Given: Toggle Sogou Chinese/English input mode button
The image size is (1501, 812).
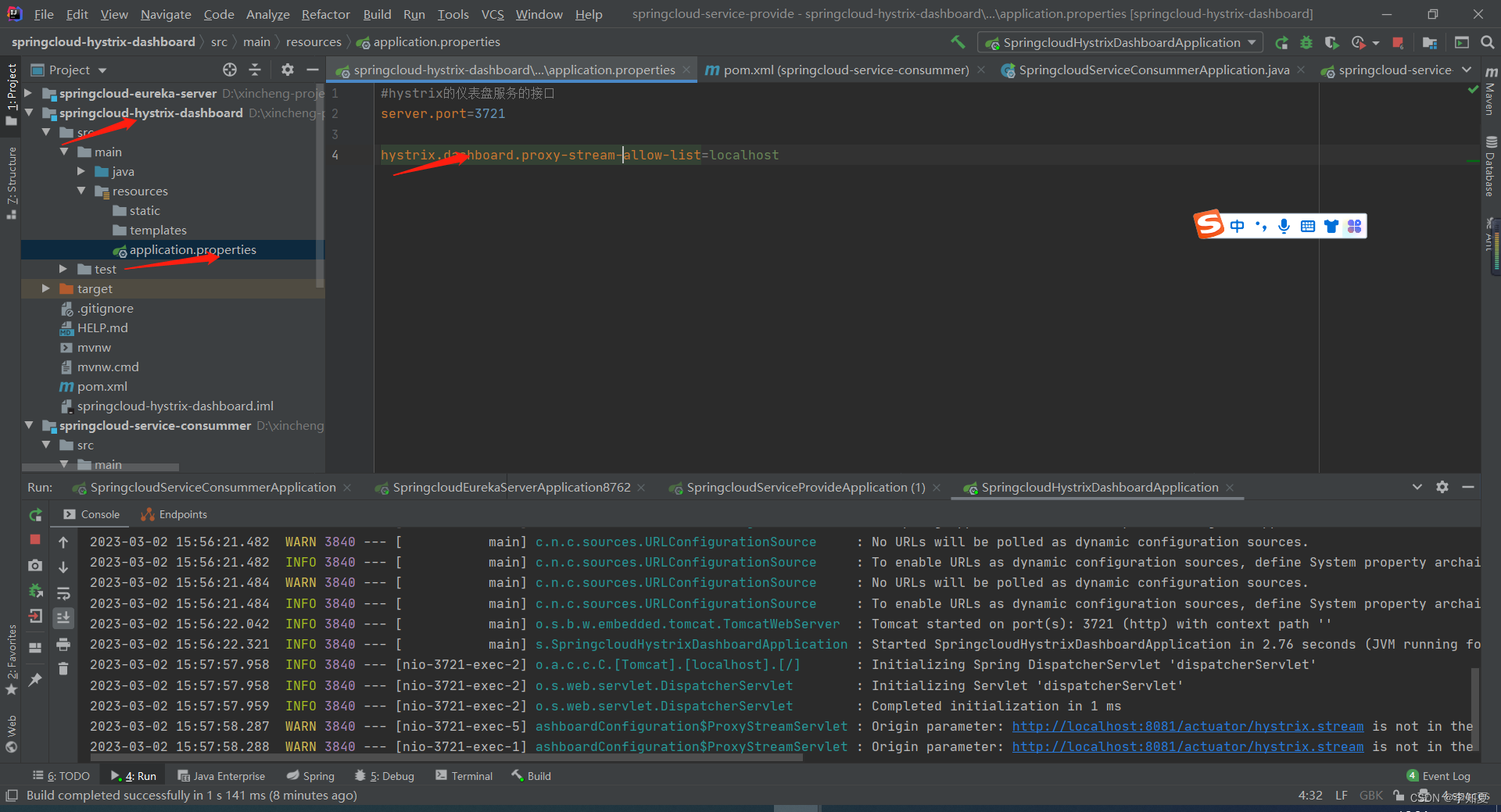Looking at the screenshot, I should pos(1237,227).
